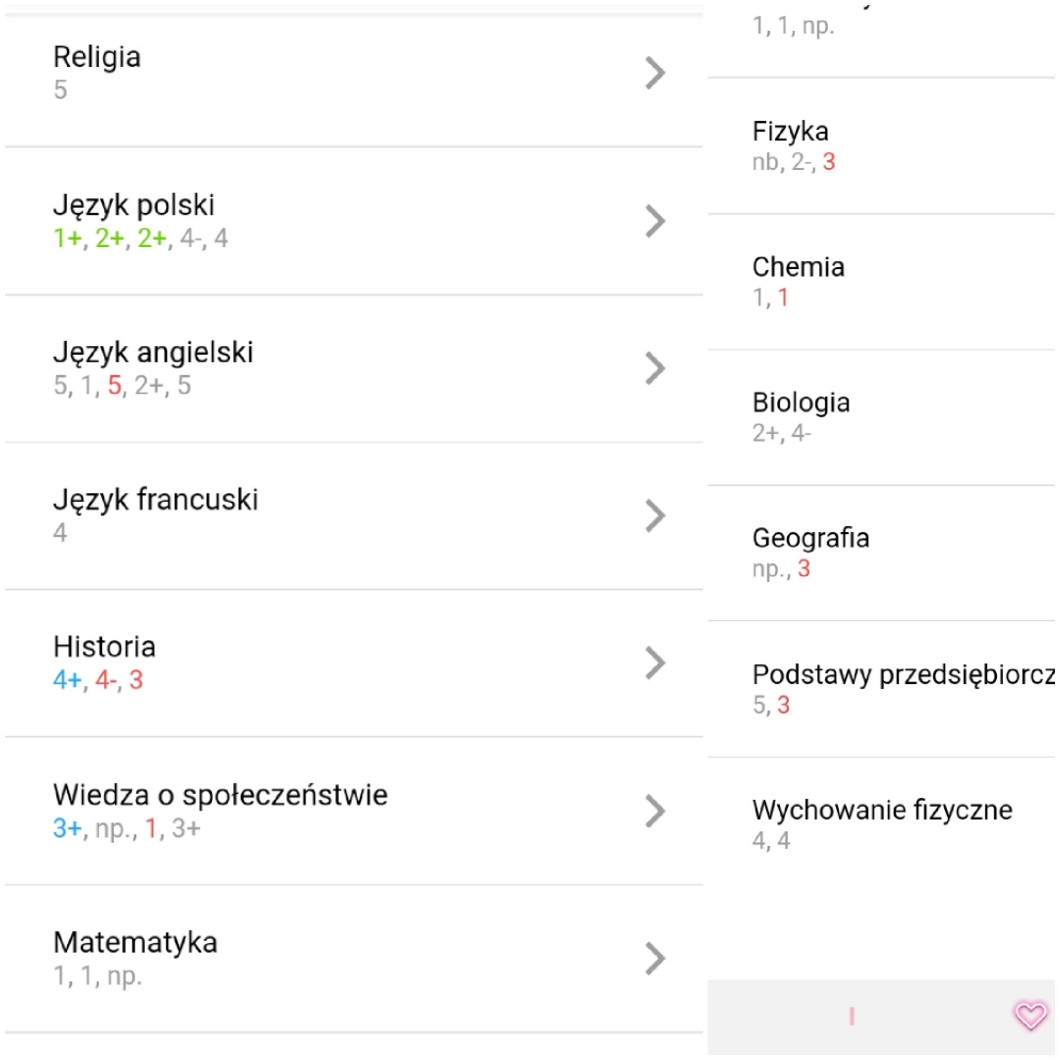
Task: Expand the Język angielski grades chevron
Action: 655,368
